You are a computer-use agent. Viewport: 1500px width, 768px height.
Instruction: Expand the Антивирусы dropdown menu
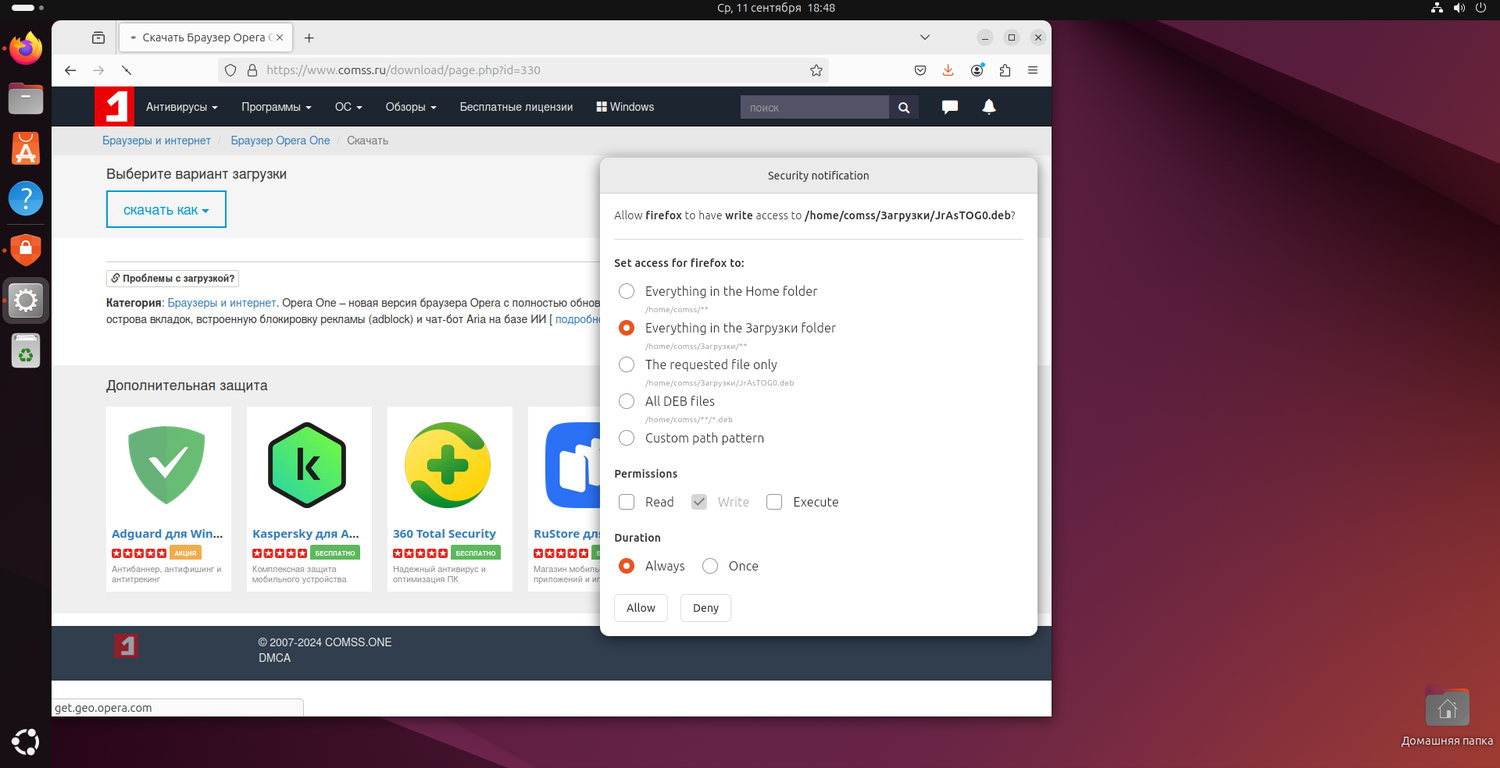183,107
